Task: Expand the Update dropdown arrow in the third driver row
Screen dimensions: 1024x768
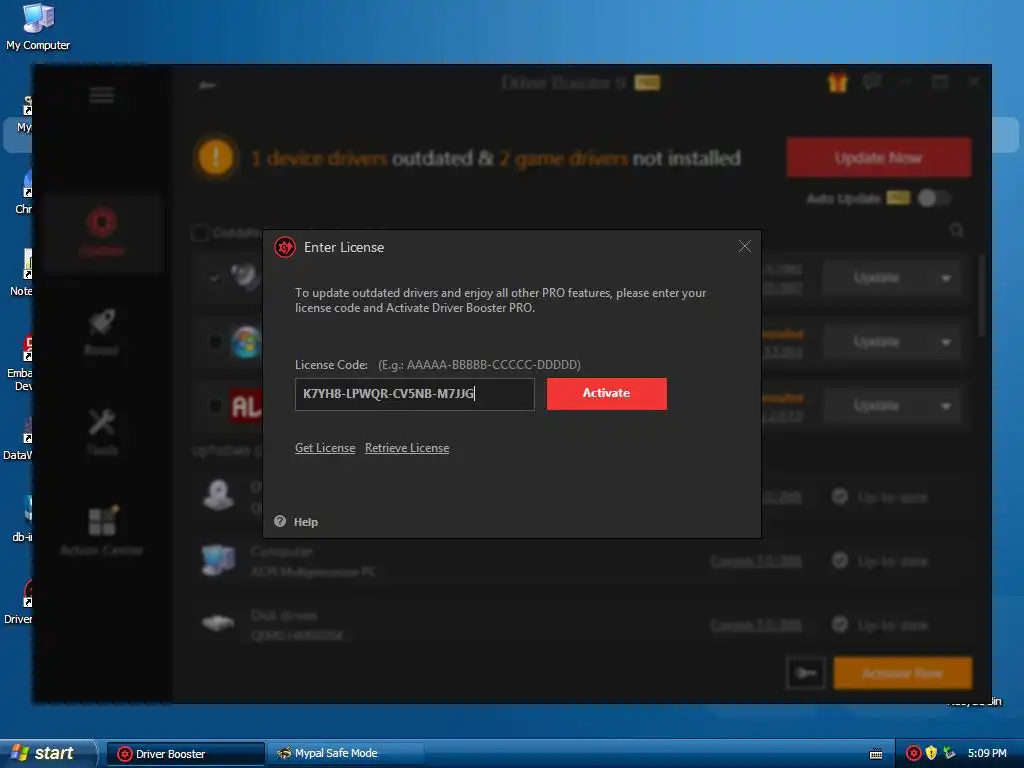Action: [946, 406]
